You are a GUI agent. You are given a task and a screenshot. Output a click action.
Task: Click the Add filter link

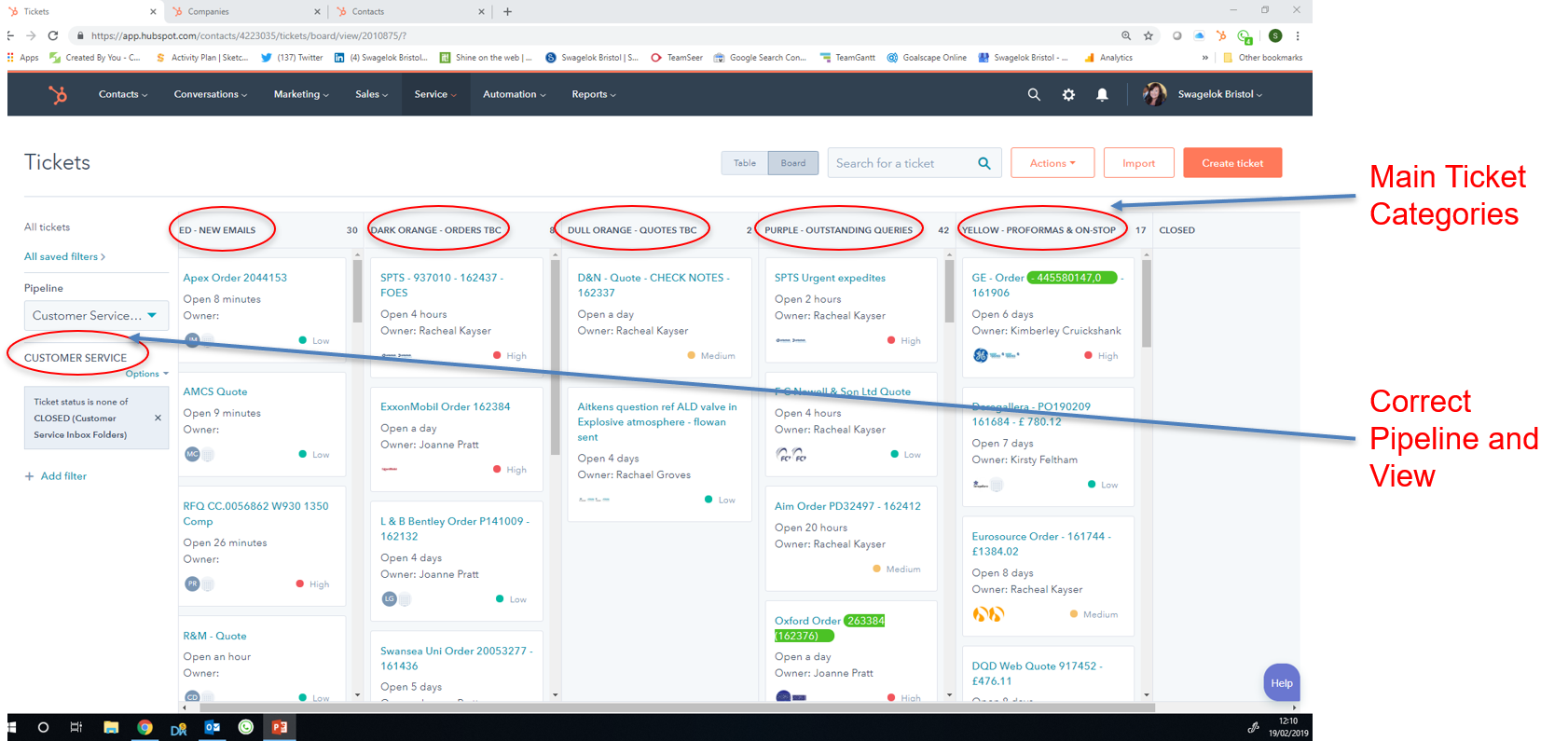(63, 476)
